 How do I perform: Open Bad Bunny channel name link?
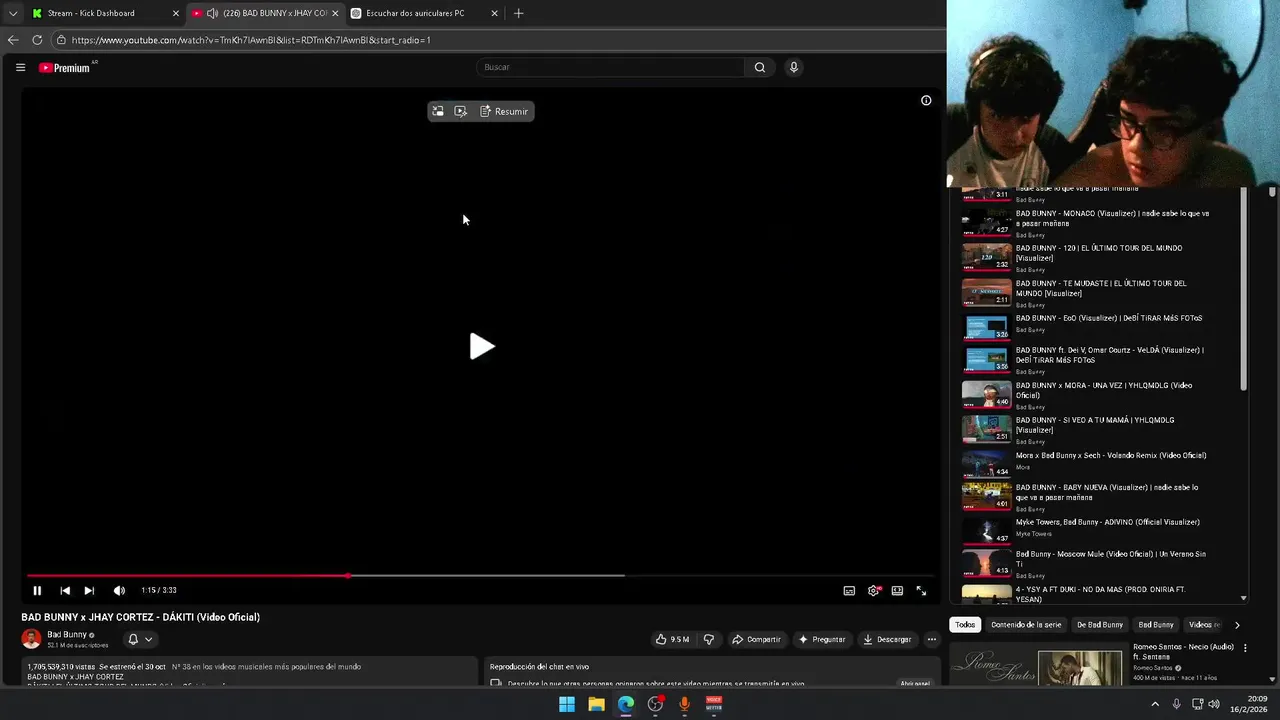(x=67, y=634)
